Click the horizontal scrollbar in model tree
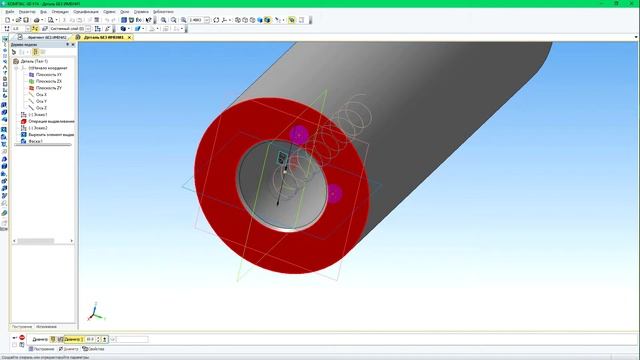The width and height of the screenshot is (640, 360). (35, 241)
